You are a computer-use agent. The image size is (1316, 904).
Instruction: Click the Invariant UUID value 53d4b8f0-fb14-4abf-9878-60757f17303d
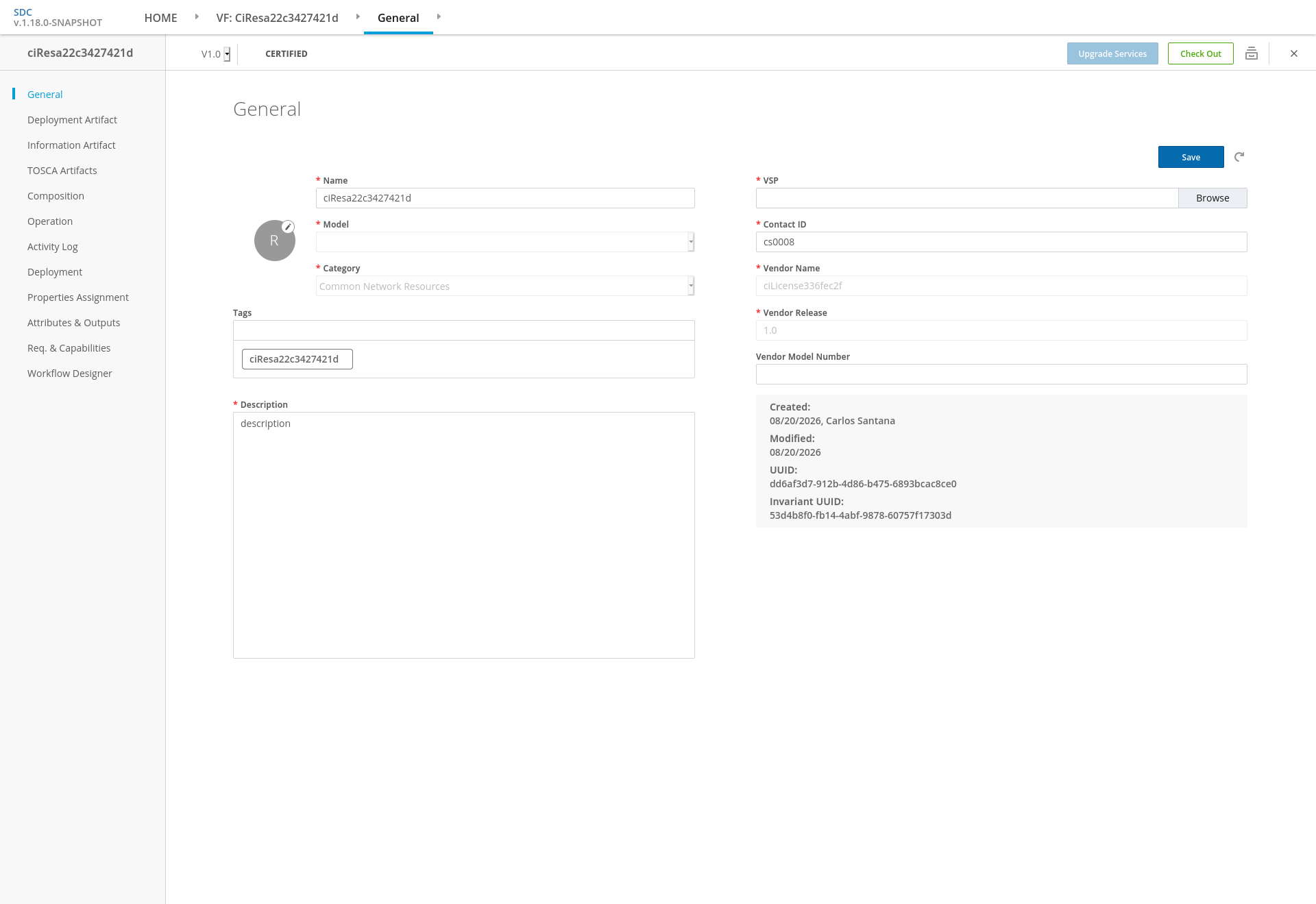(x=860, y=515)
